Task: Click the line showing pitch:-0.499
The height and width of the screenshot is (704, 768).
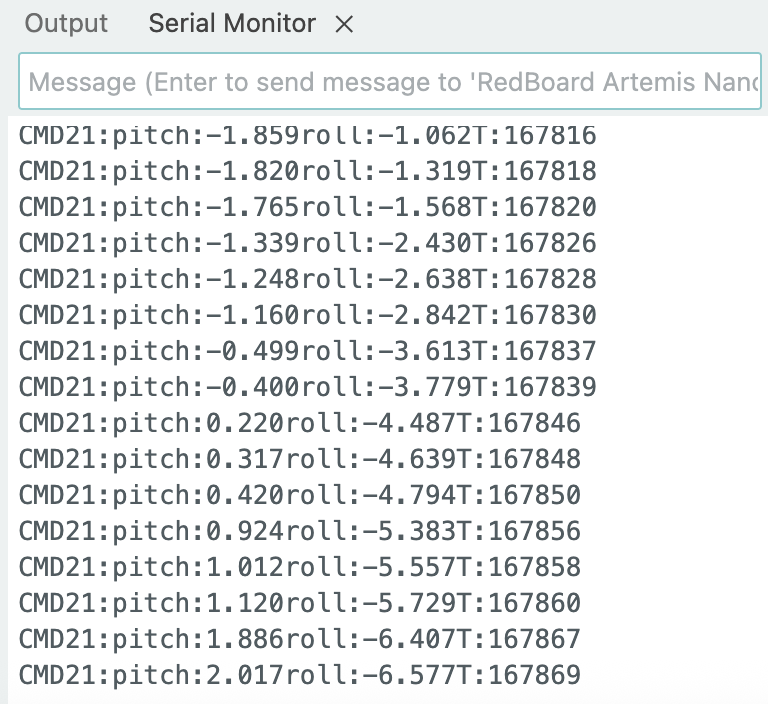Action: (x=307, y=351)
